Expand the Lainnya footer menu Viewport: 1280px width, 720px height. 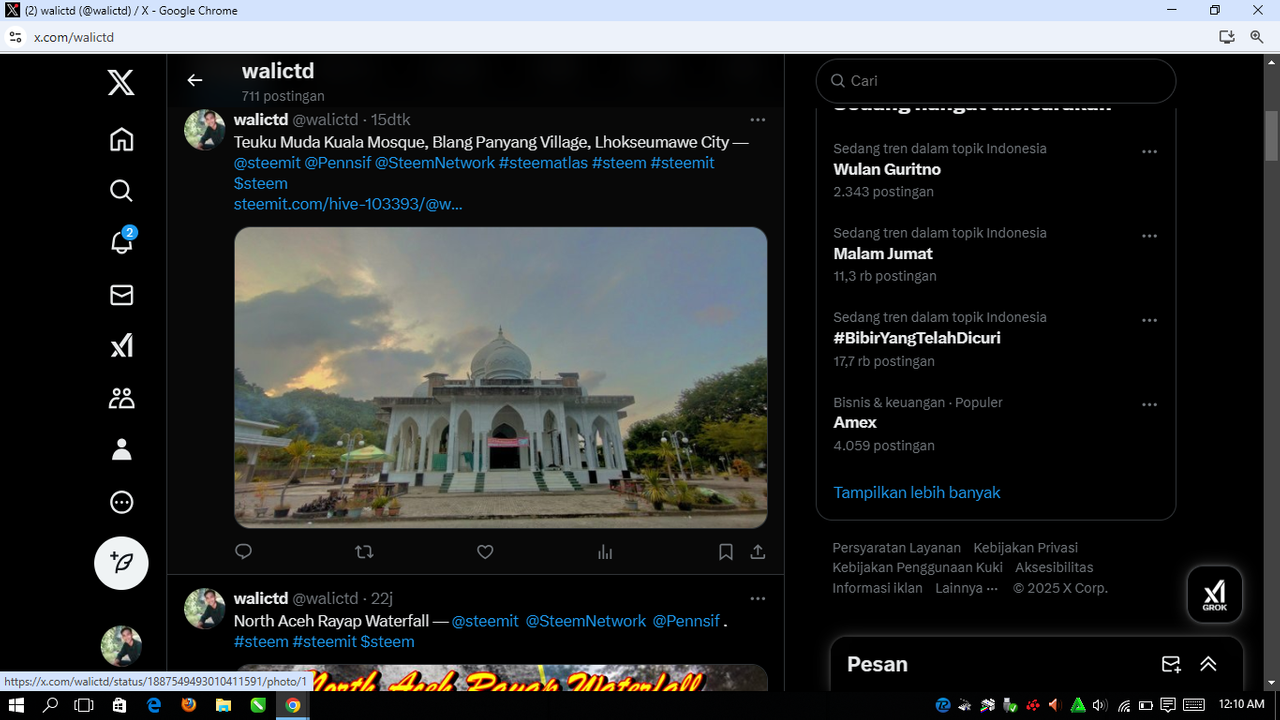[967, 588]
